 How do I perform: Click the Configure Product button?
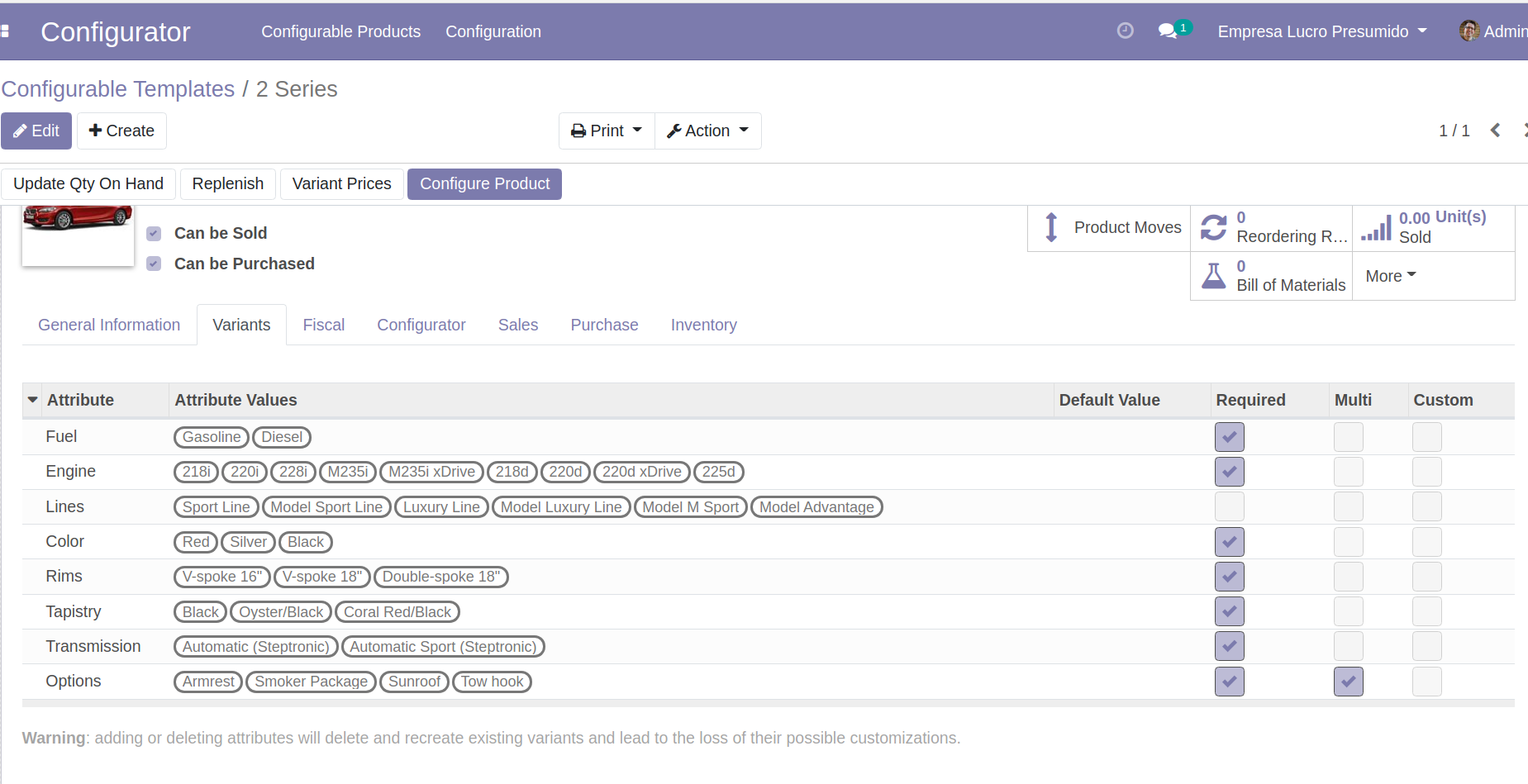[x=484, y=183]
